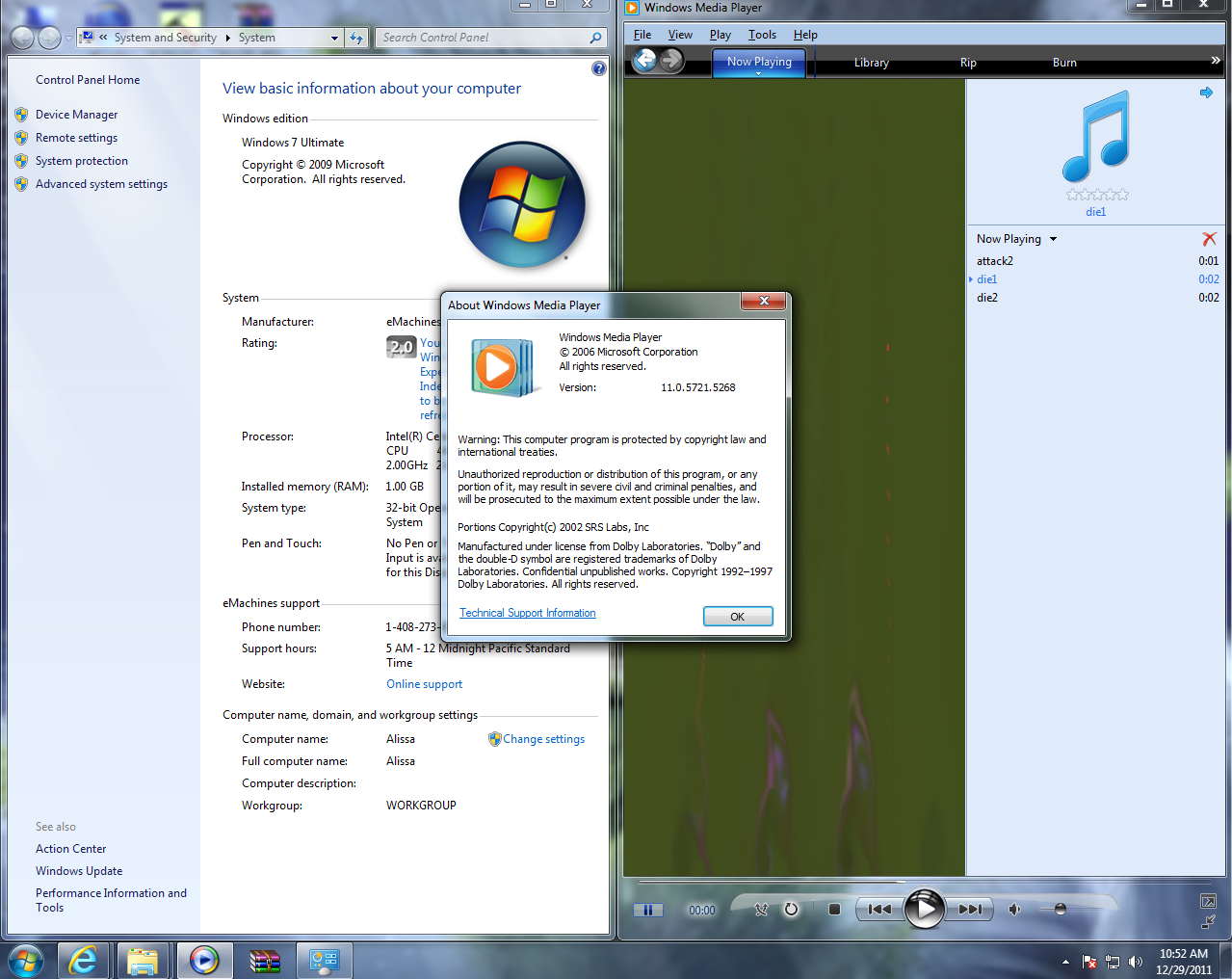Click the Previous track icon
The height and width of the screenshot is (979, 1232).
[x=878, y=909]
